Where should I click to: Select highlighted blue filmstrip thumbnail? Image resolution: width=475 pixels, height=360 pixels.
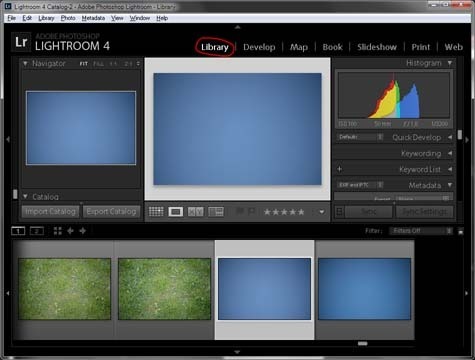tap(264, 289)
